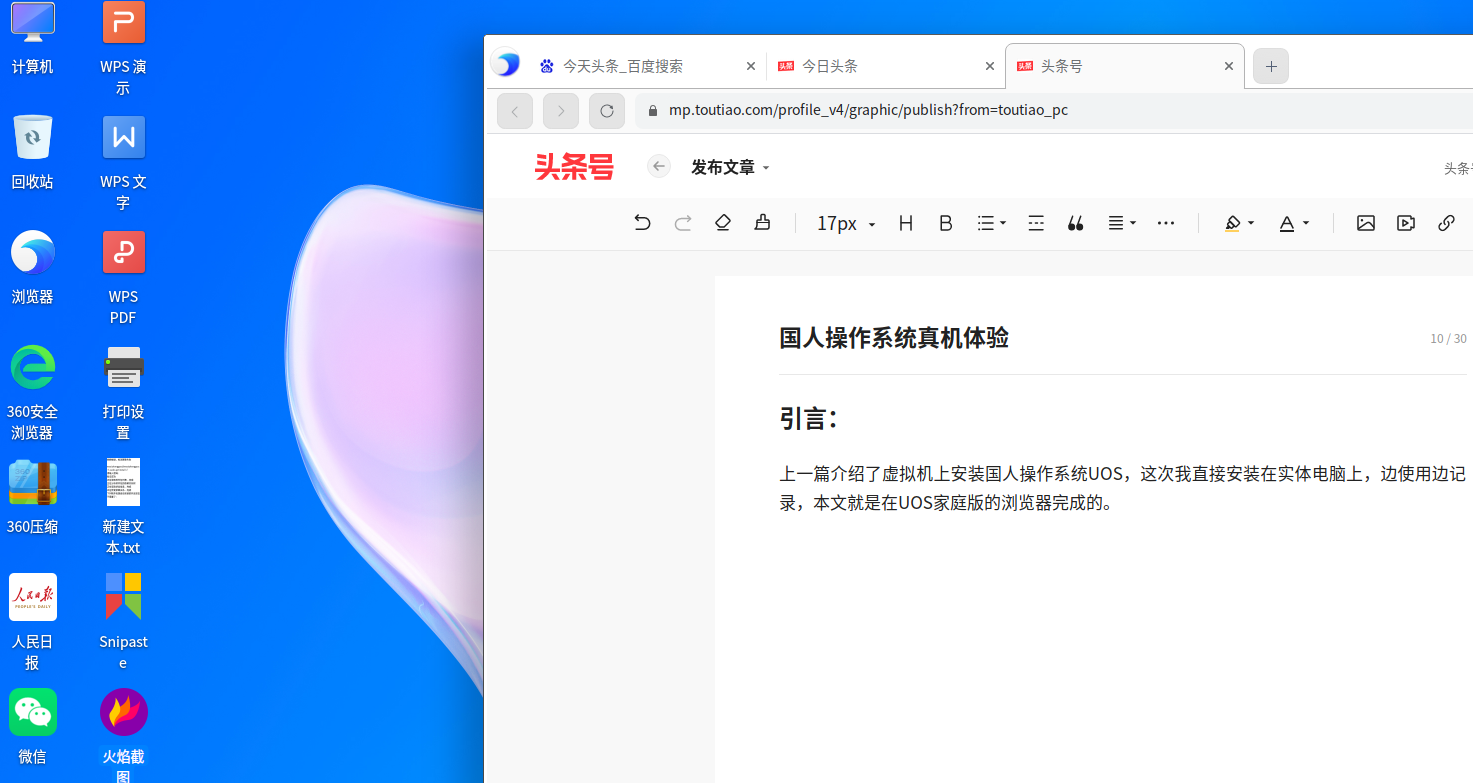Click the browser logo at tab bar left

pos(506,65)
